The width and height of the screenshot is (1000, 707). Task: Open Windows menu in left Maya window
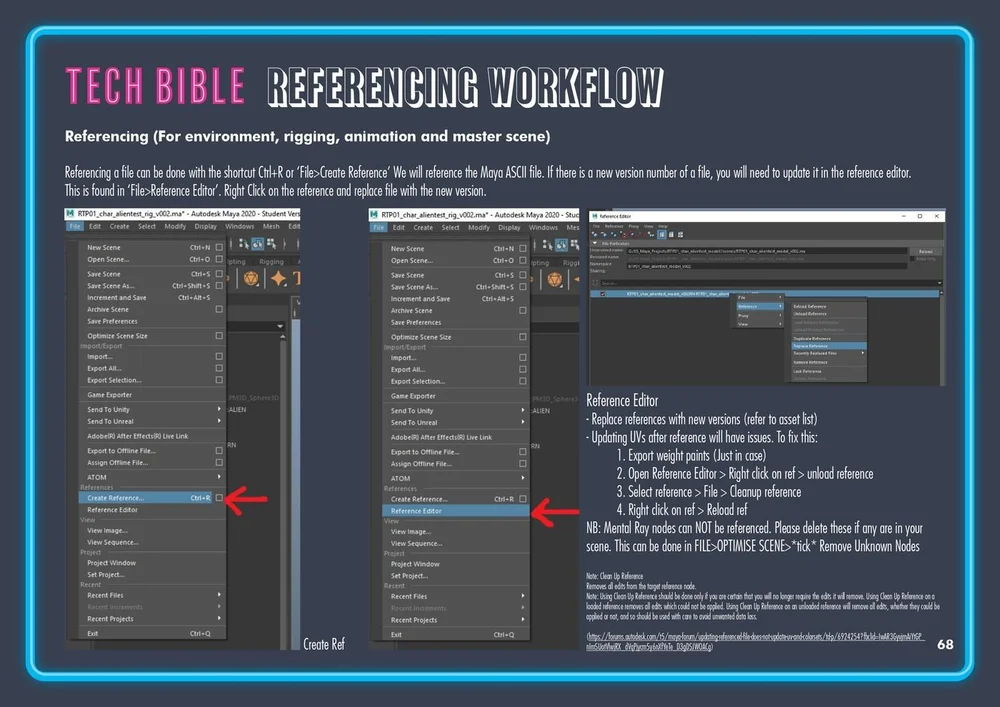pyautogui.click(x=240, y=226)
